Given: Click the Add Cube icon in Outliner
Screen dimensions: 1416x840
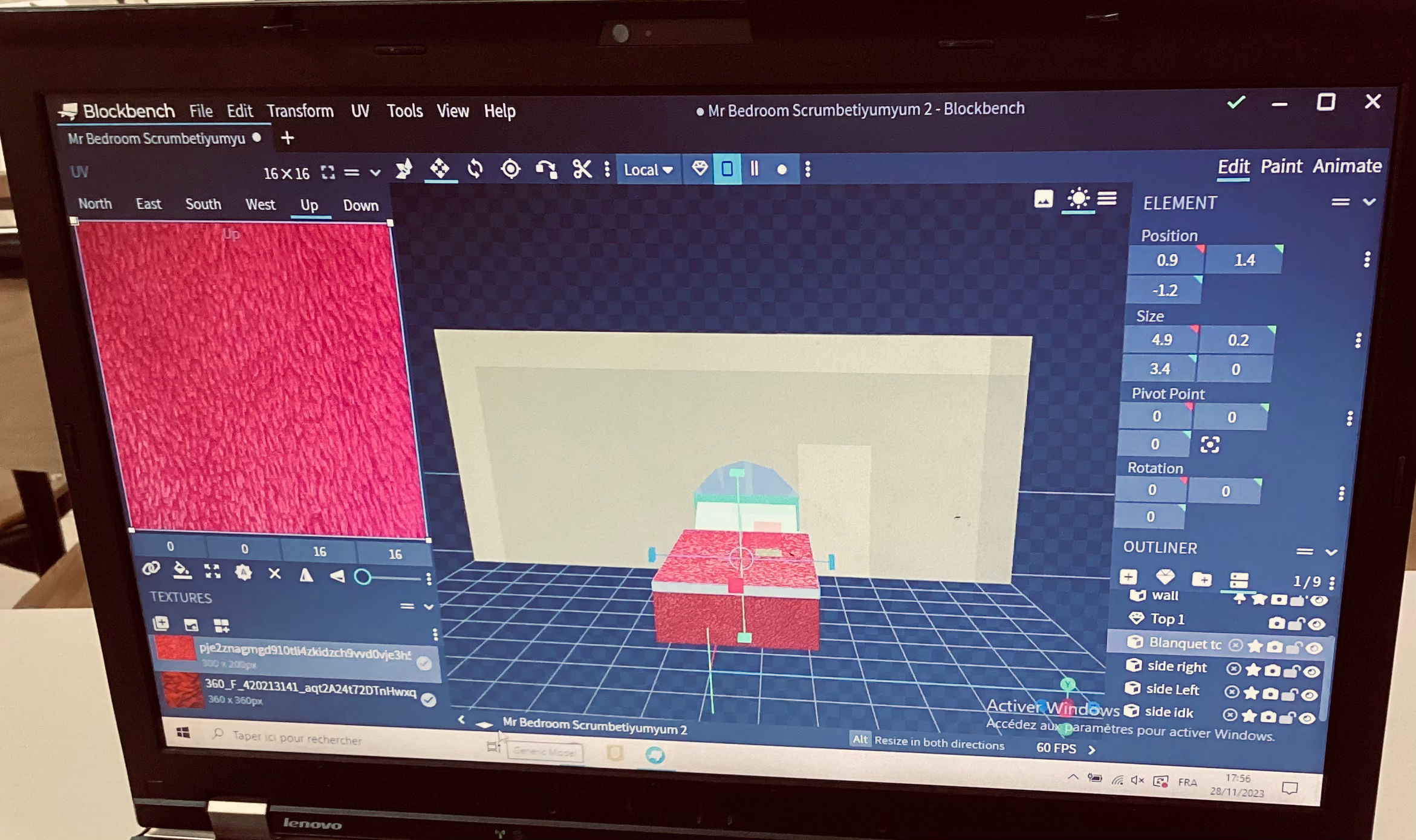Looking at the screenshot, I should pyautogui.click(x=1128, y=577).
